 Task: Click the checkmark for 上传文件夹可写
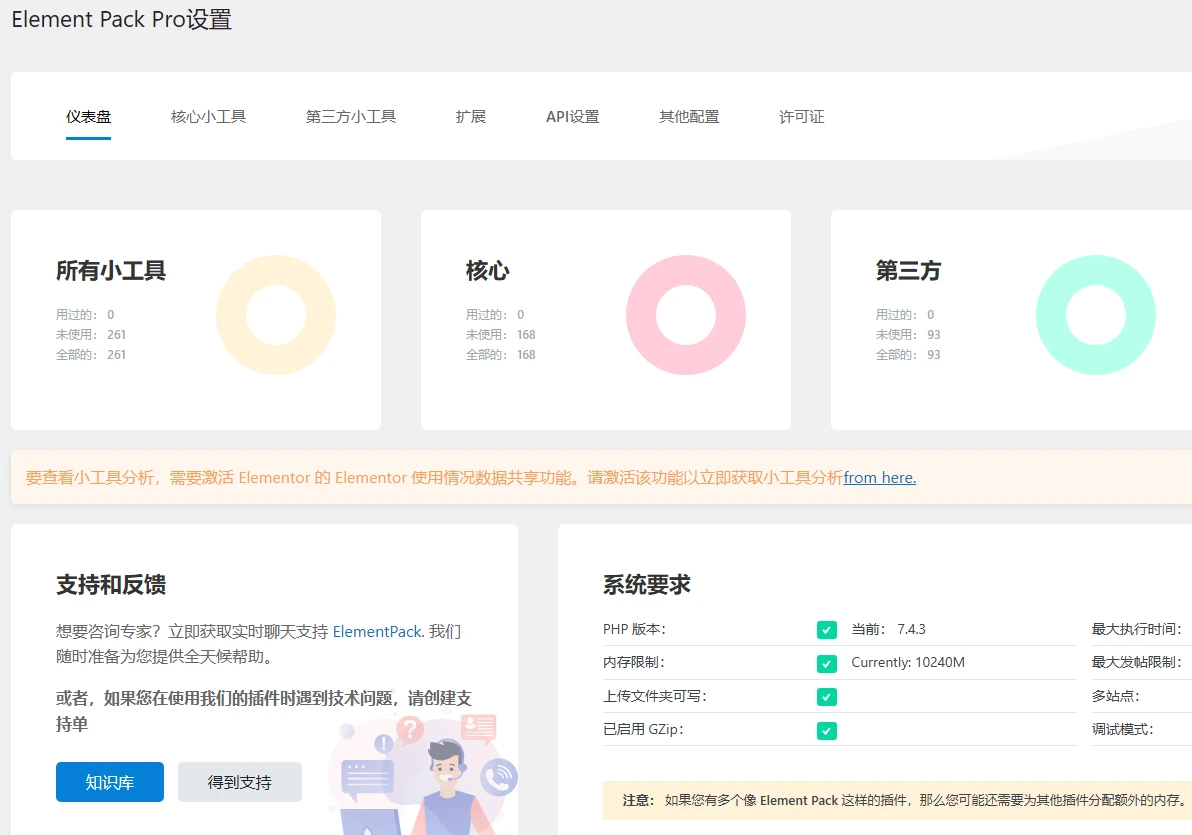pos(826,696)
